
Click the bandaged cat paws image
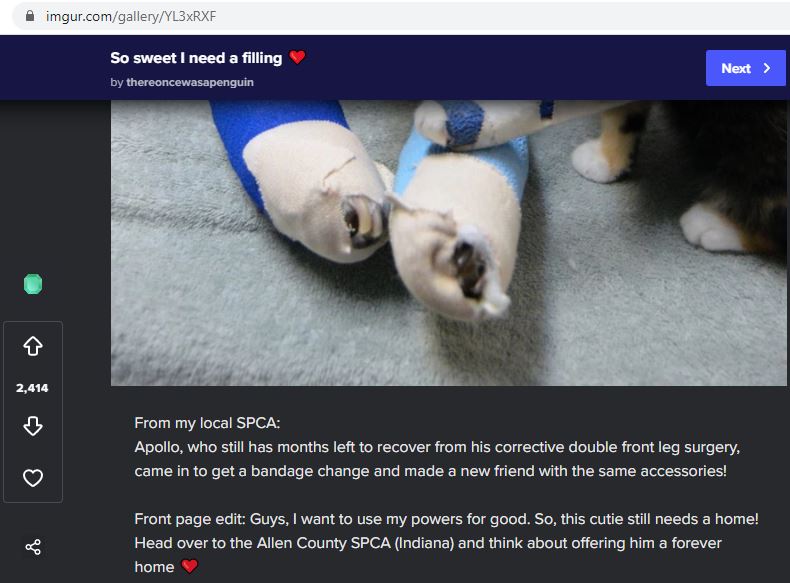pos(448,243)
